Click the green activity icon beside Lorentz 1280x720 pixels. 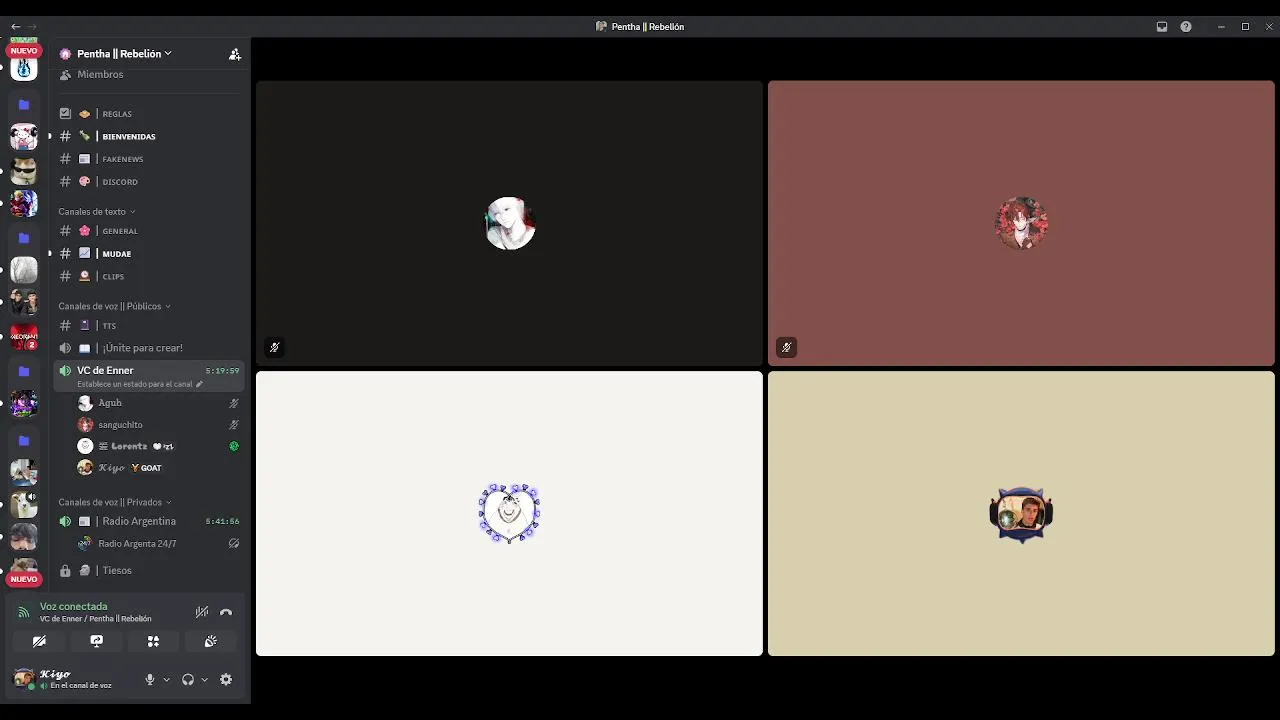234,446
